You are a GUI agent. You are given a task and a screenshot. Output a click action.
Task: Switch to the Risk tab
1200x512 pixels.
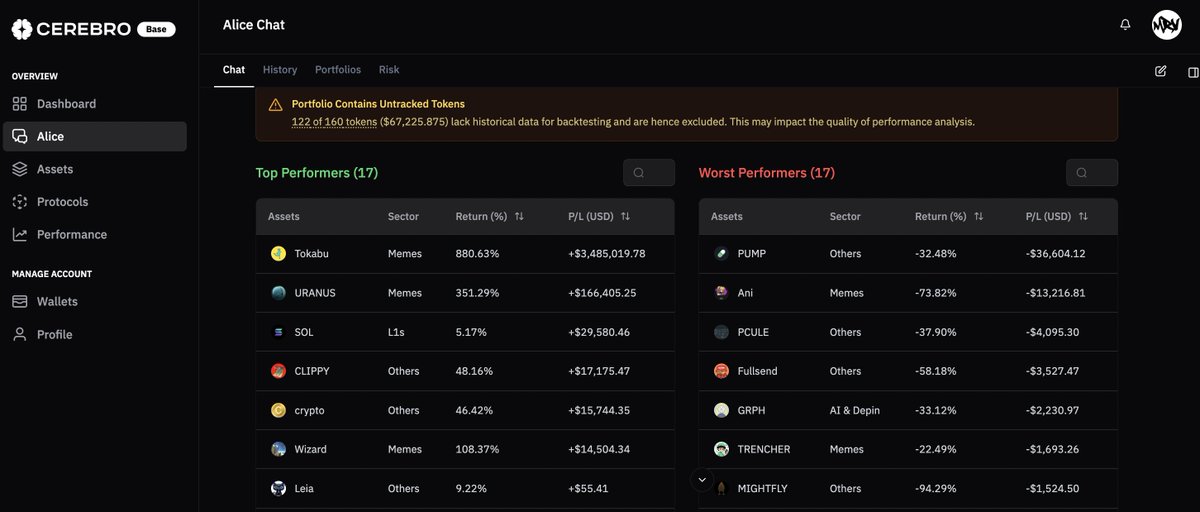389,70
